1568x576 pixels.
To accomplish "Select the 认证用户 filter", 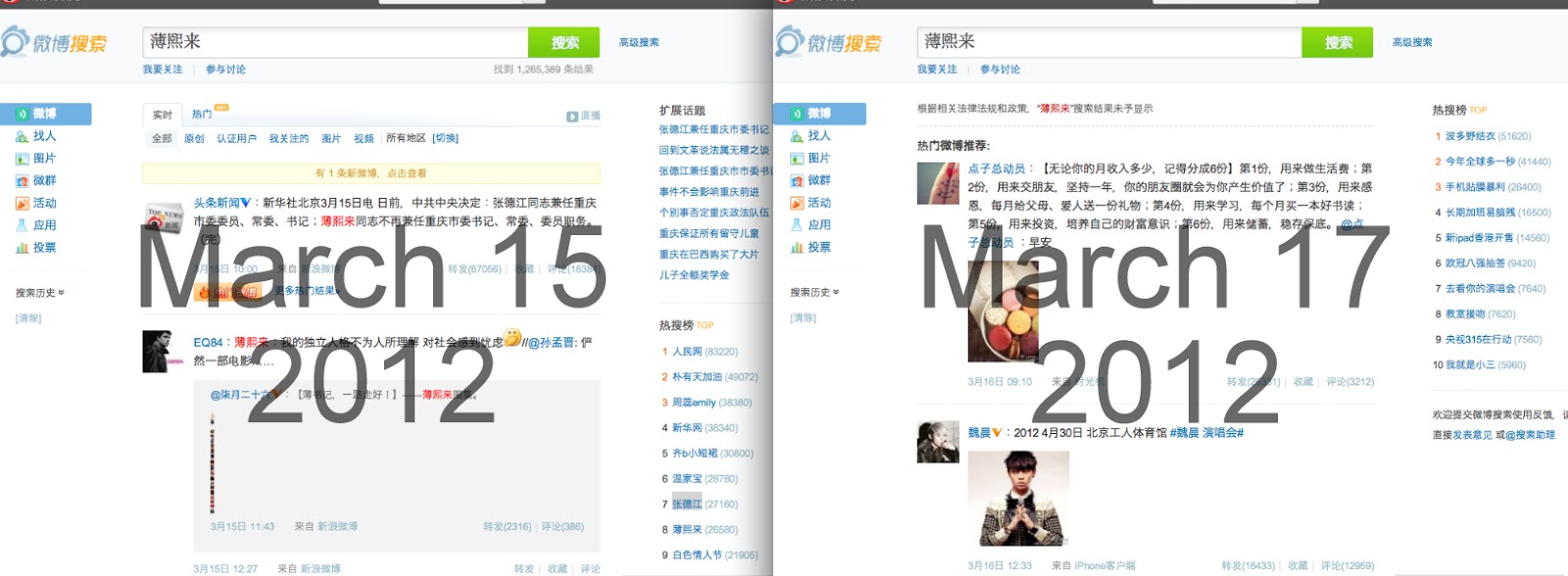I will coord(236,139).
